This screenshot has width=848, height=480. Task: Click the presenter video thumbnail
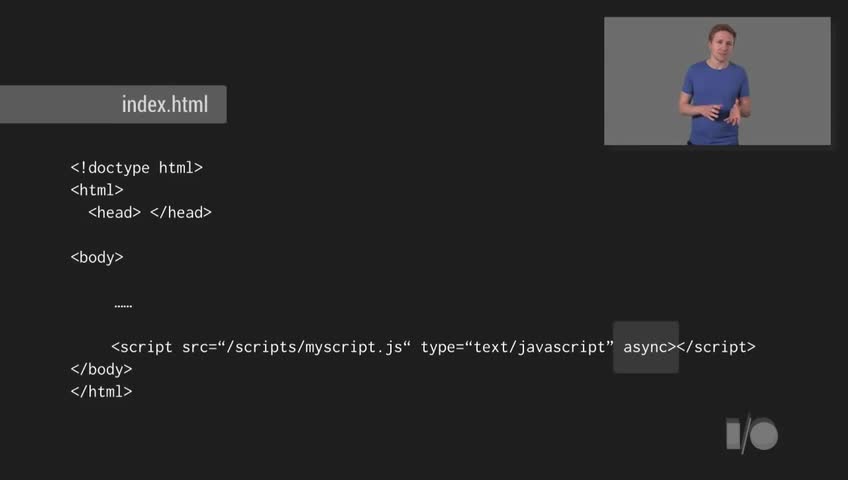pyautogui.click(x=717, y=81)
